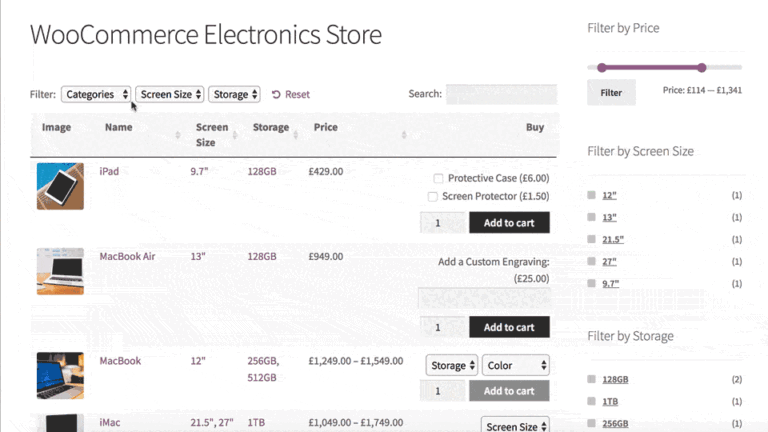Screen dimensions: 768x432
Task: Grab the maximum price slider handle
Action: [702, 68]
